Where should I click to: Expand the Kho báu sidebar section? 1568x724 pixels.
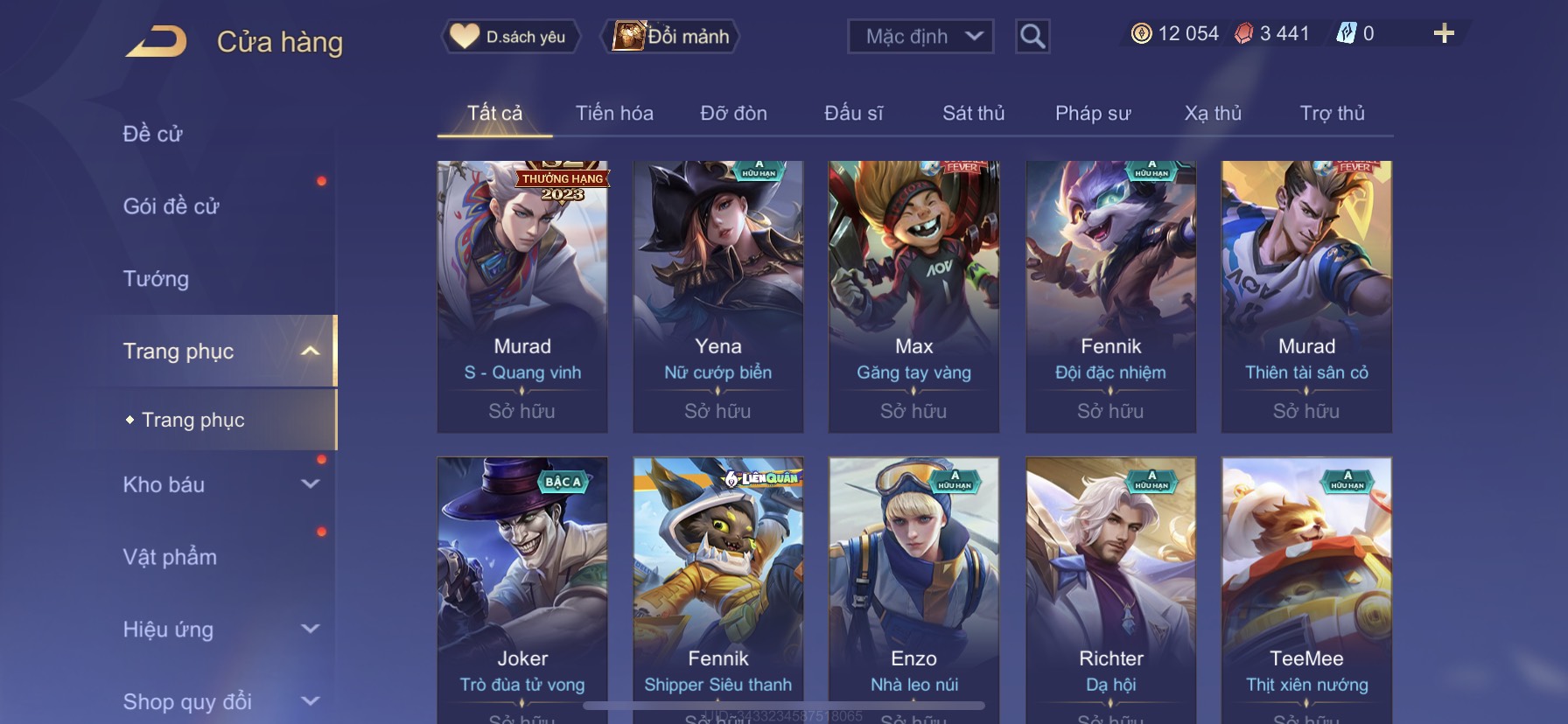(310, 484)
